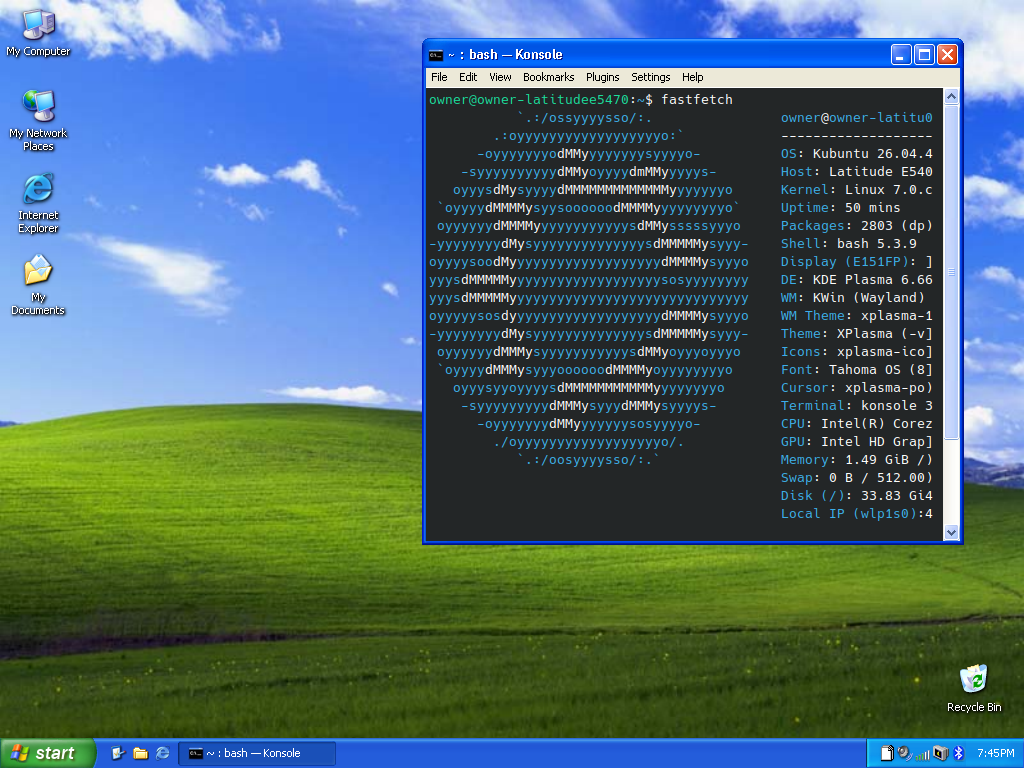
Task: Click the Konsole title bar terminal icon
Action: pos(436,55)
